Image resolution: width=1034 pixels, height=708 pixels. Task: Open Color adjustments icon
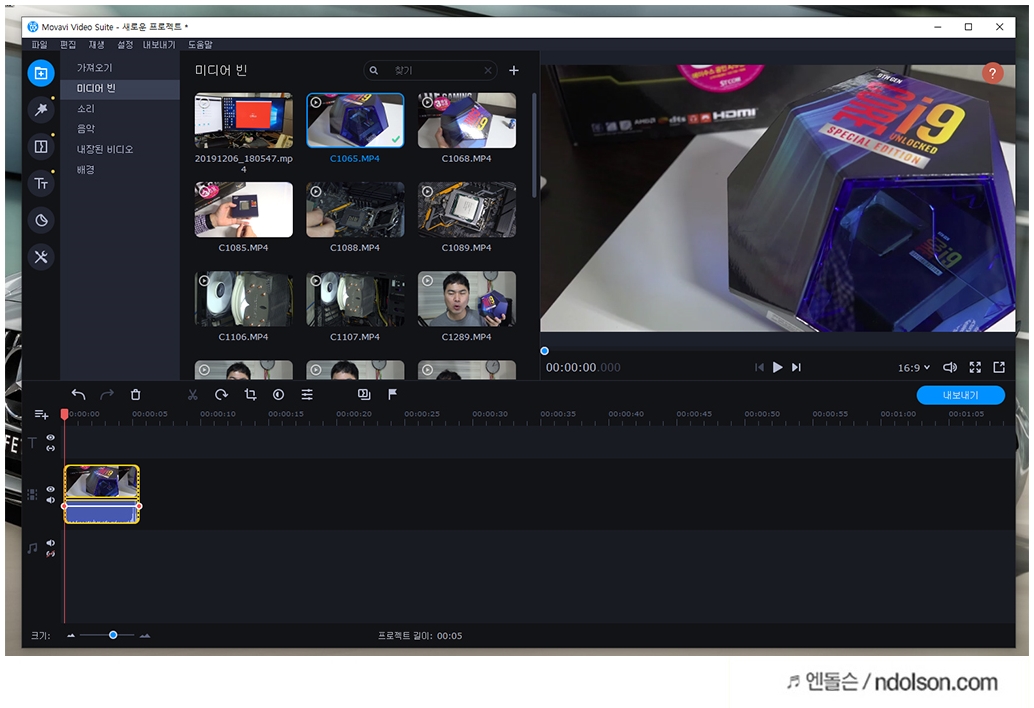pyautogui.click(x=278, y=394)
